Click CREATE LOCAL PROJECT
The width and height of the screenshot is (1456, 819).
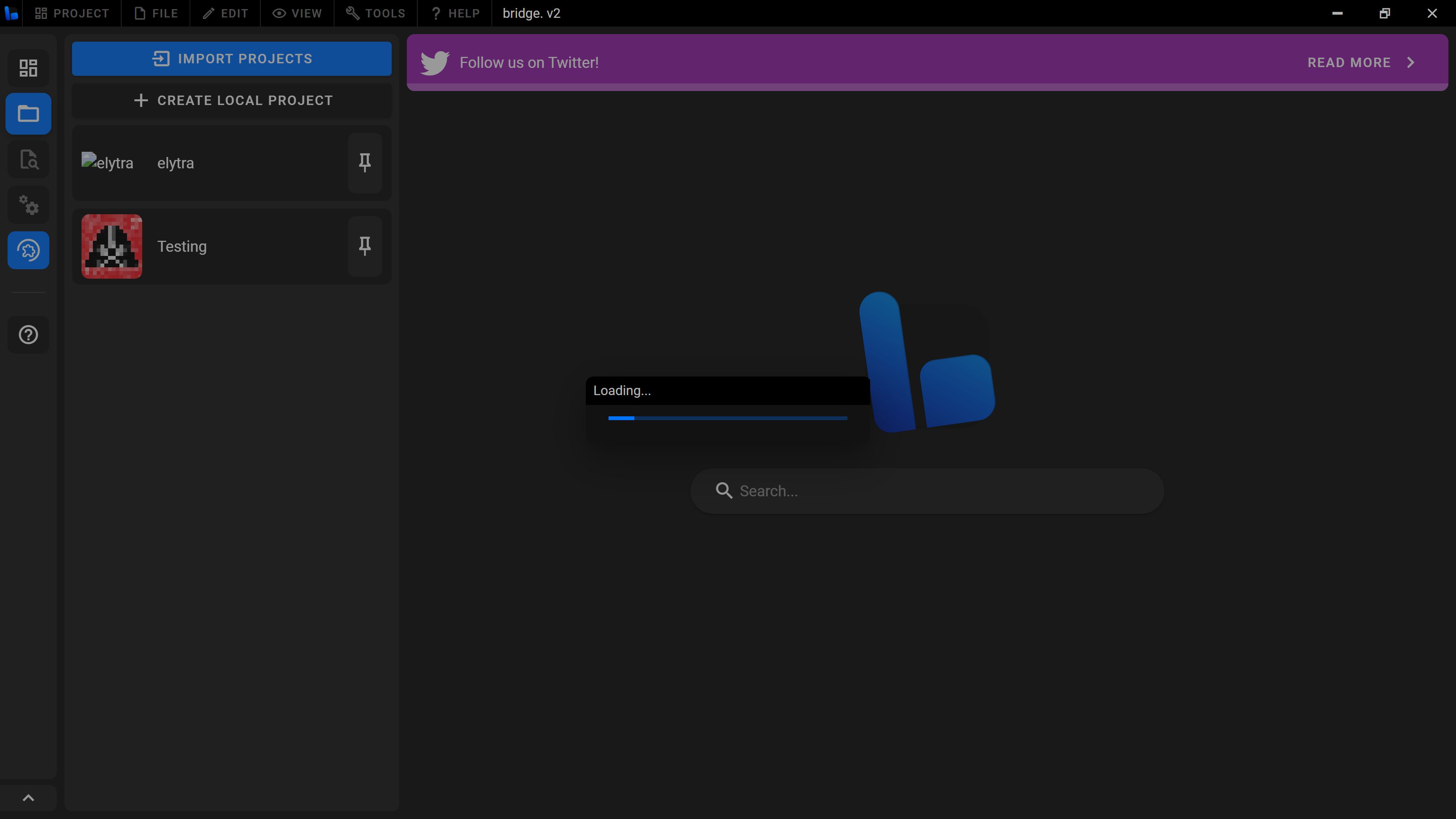[x=232, y=100]
